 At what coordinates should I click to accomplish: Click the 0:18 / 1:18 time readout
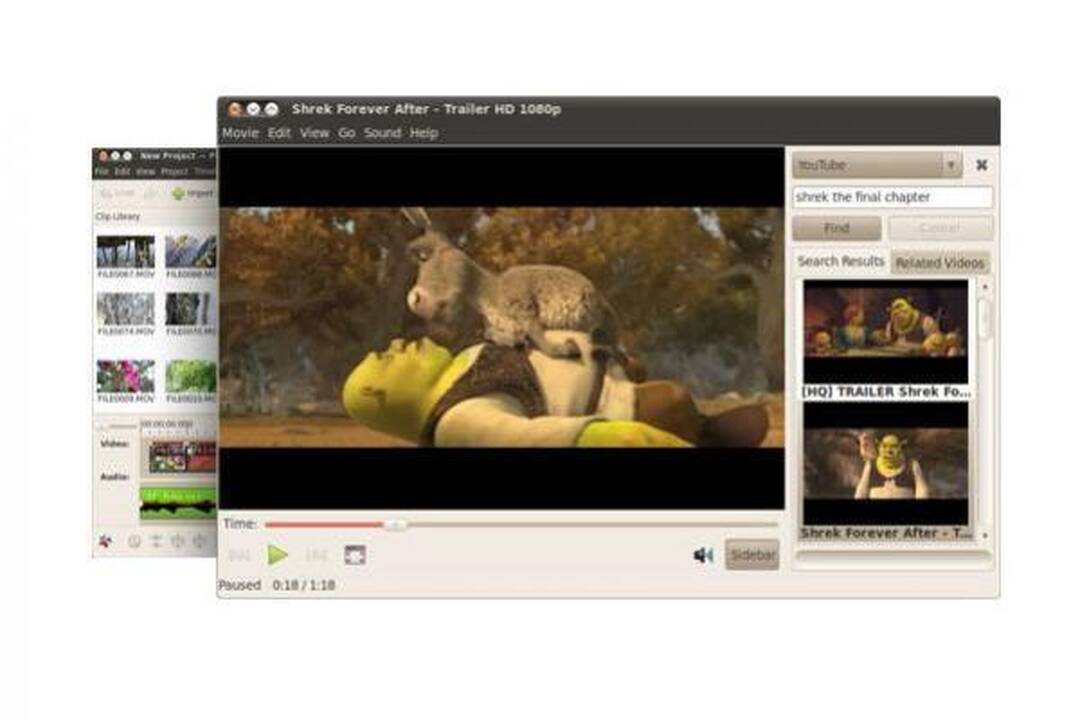pos(304,585)
